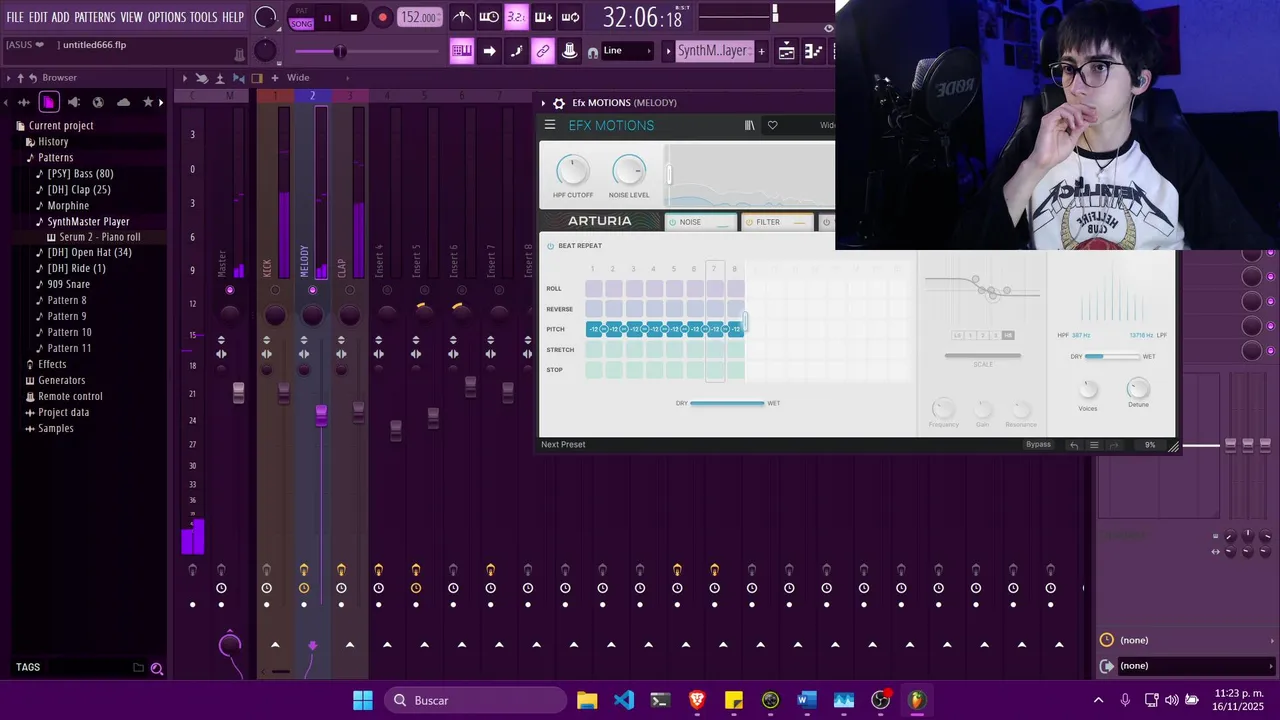Open FL Studio from the Windows taskbar
The height and width of the screenshot is (720, 1280).
(x=916, y=700)
